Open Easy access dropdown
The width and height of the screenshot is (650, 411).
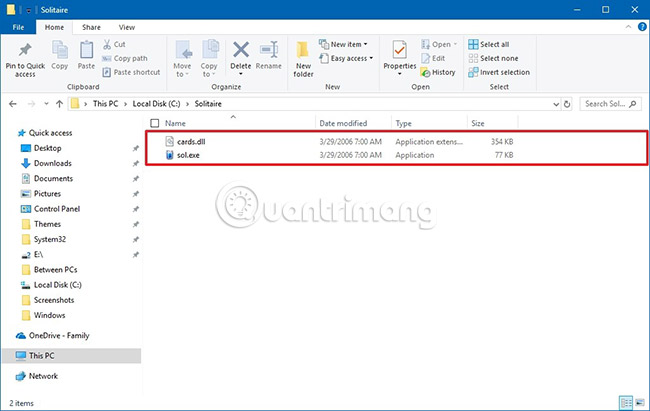[346, 58]
